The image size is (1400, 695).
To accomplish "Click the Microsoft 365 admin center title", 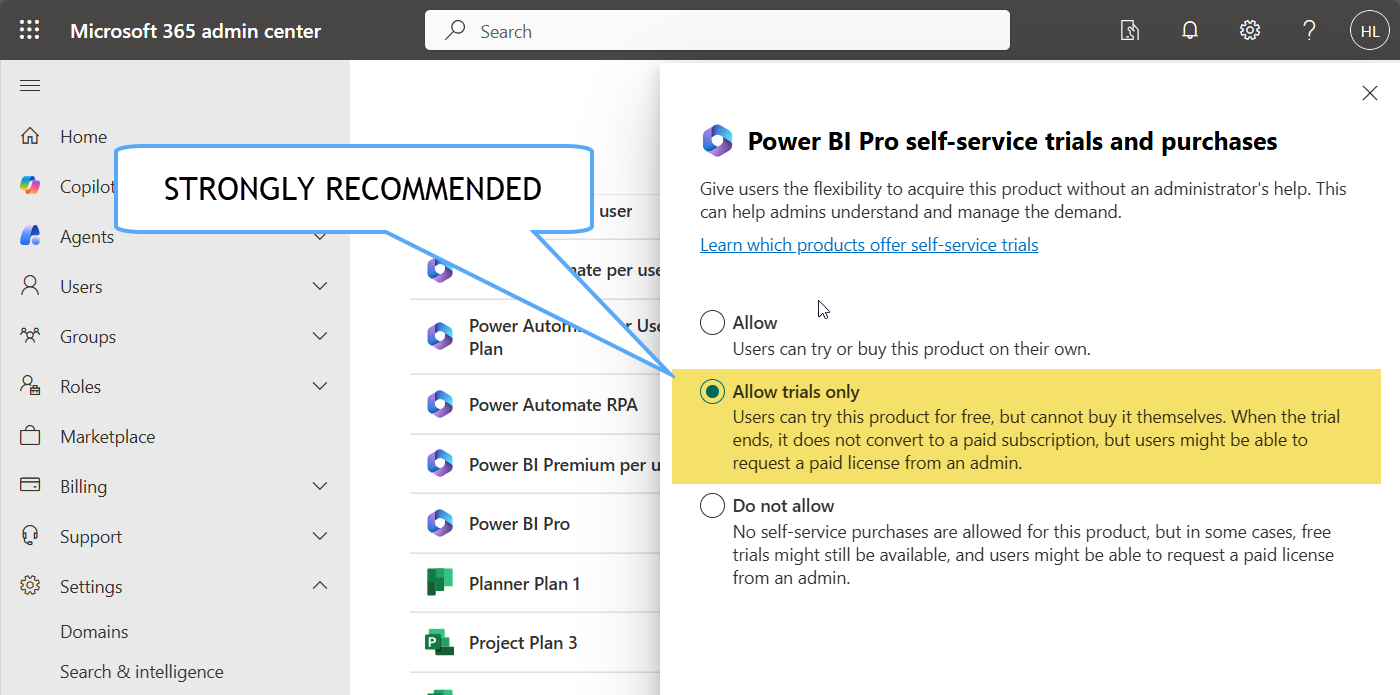I will point(196,31).
